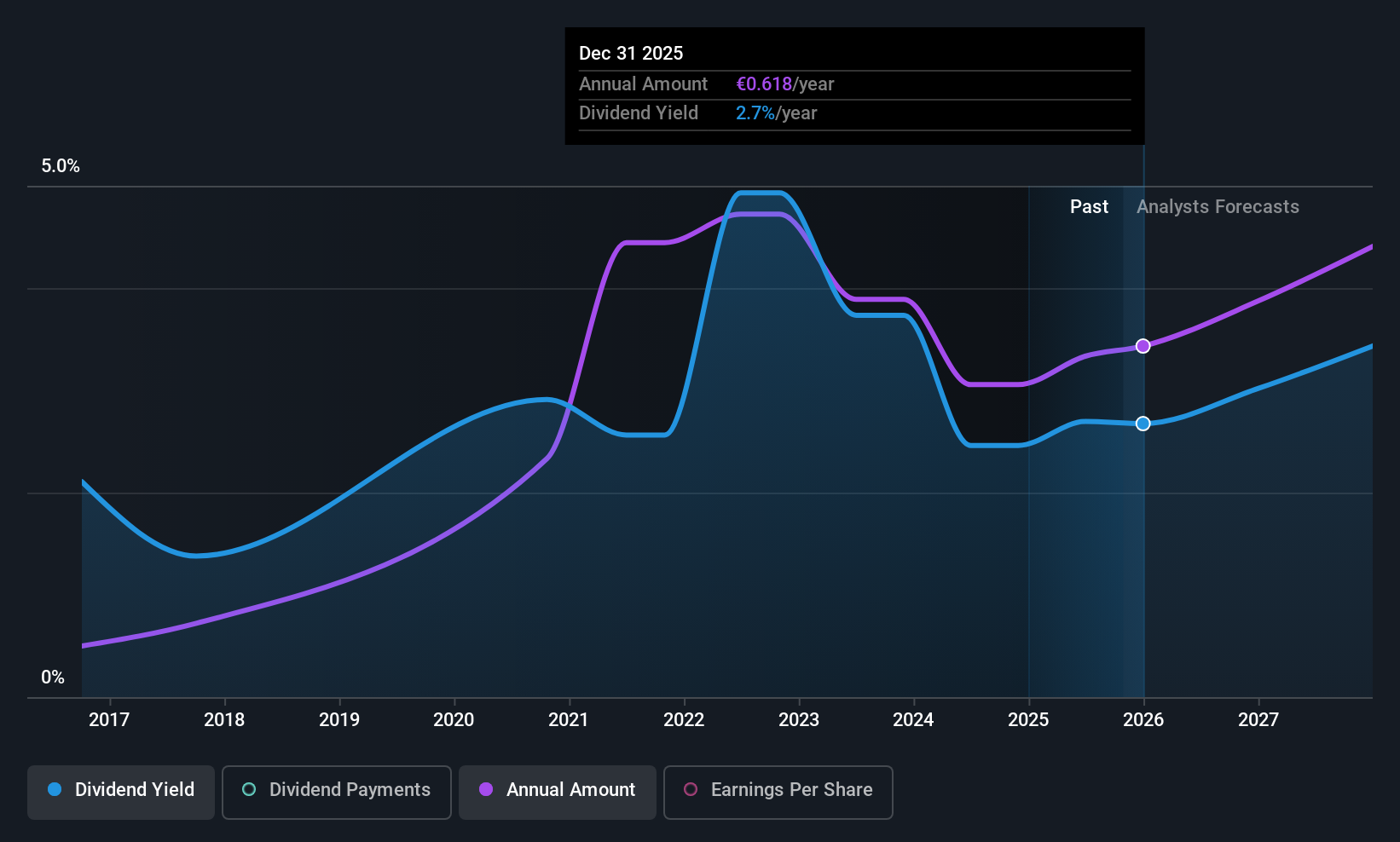The height and width of the screenshot is (842, 1400).
Task: Click the 5.0% y-axis label
Action: (x=61, y=166)
